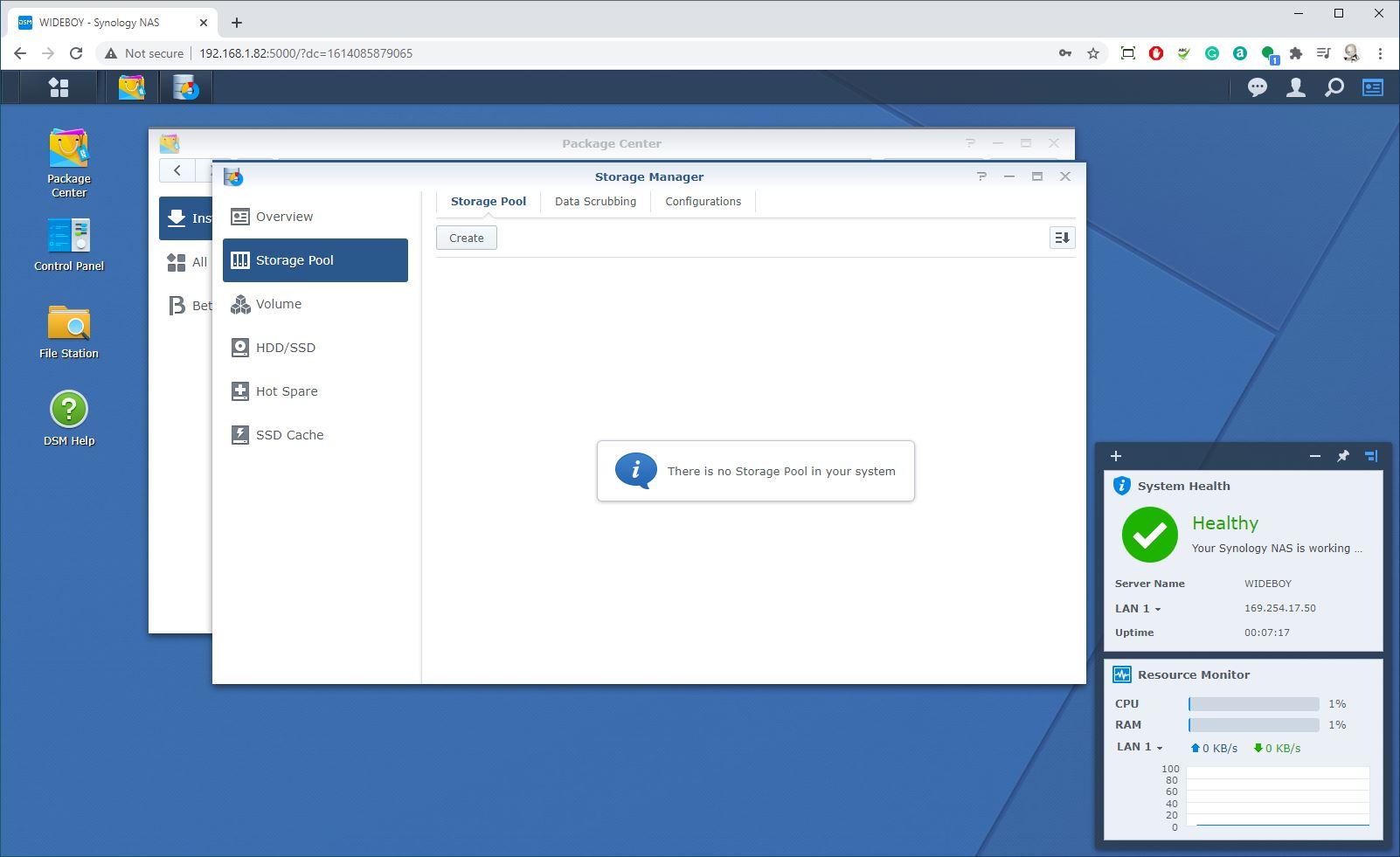The image size is (1400, 857).
Task: Open the DSM Main Menu grid icon
Action: coord(59,87)
